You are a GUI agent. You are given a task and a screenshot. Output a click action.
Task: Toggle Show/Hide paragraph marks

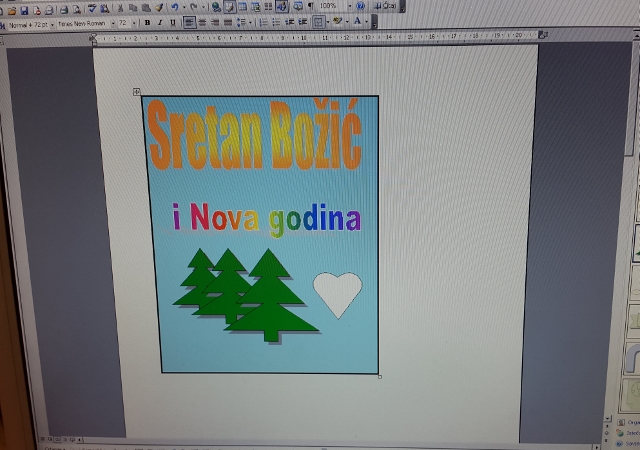[x=311, y=6]
